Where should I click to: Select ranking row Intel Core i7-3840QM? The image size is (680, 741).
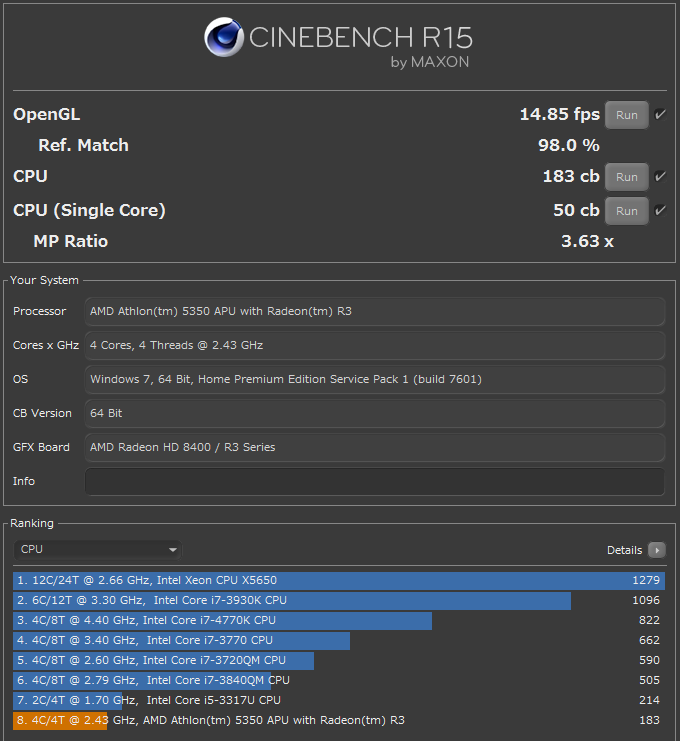(339, 681)
